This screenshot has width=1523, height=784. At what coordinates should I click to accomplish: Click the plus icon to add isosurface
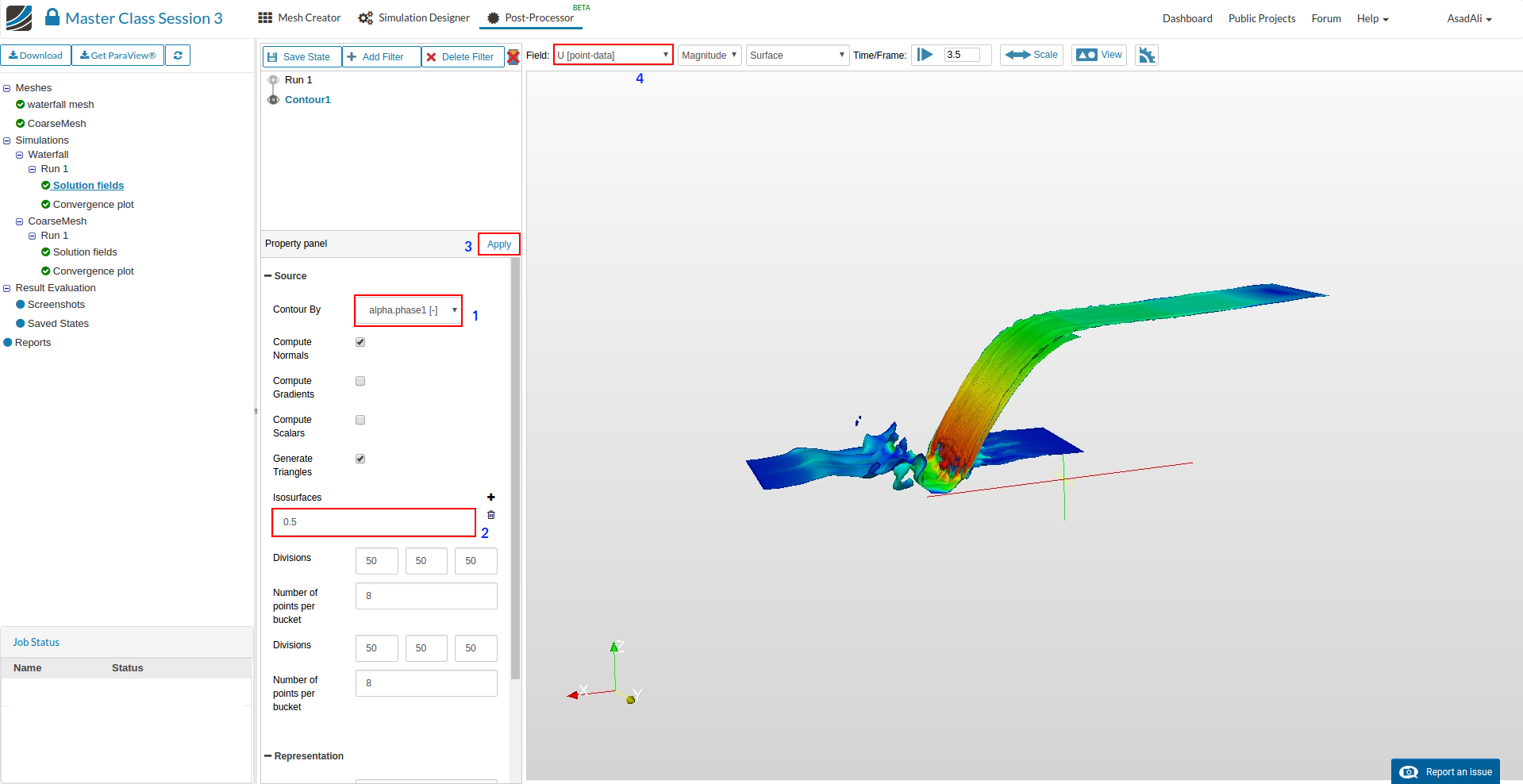coord(490,498)
